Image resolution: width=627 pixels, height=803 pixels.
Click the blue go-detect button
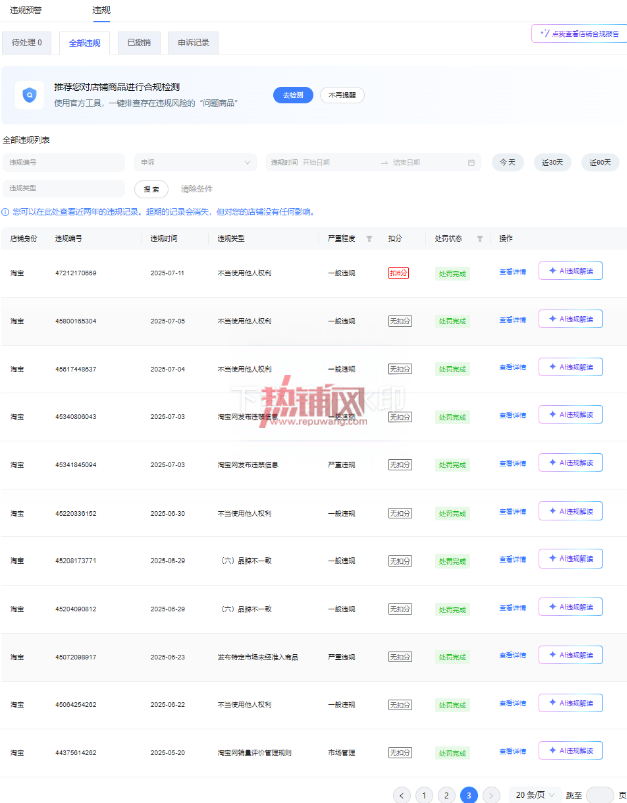(x=292, y=95)
